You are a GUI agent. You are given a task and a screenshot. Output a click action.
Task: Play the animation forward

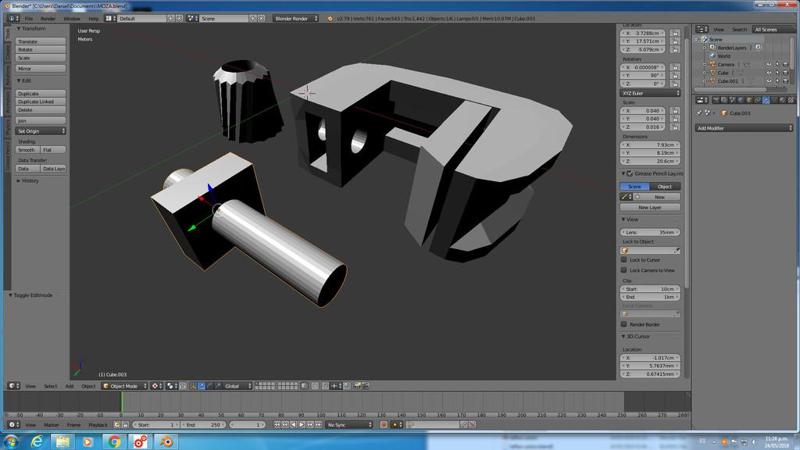click(302, 425)
